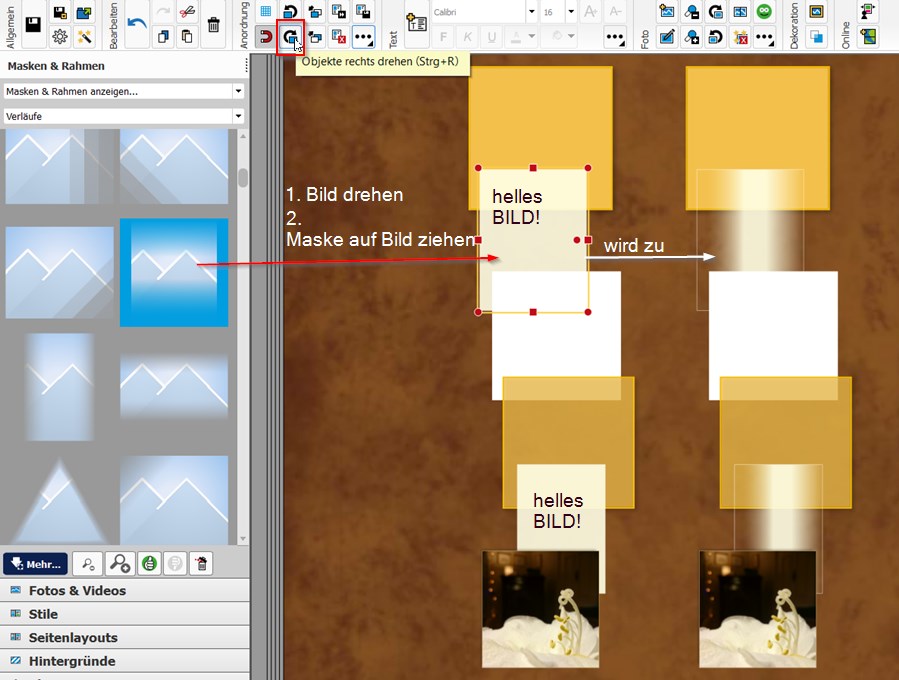Screen dimensions: 899x680
Task: Toggle the red magnet snap icon
Action: click(266, 37)
